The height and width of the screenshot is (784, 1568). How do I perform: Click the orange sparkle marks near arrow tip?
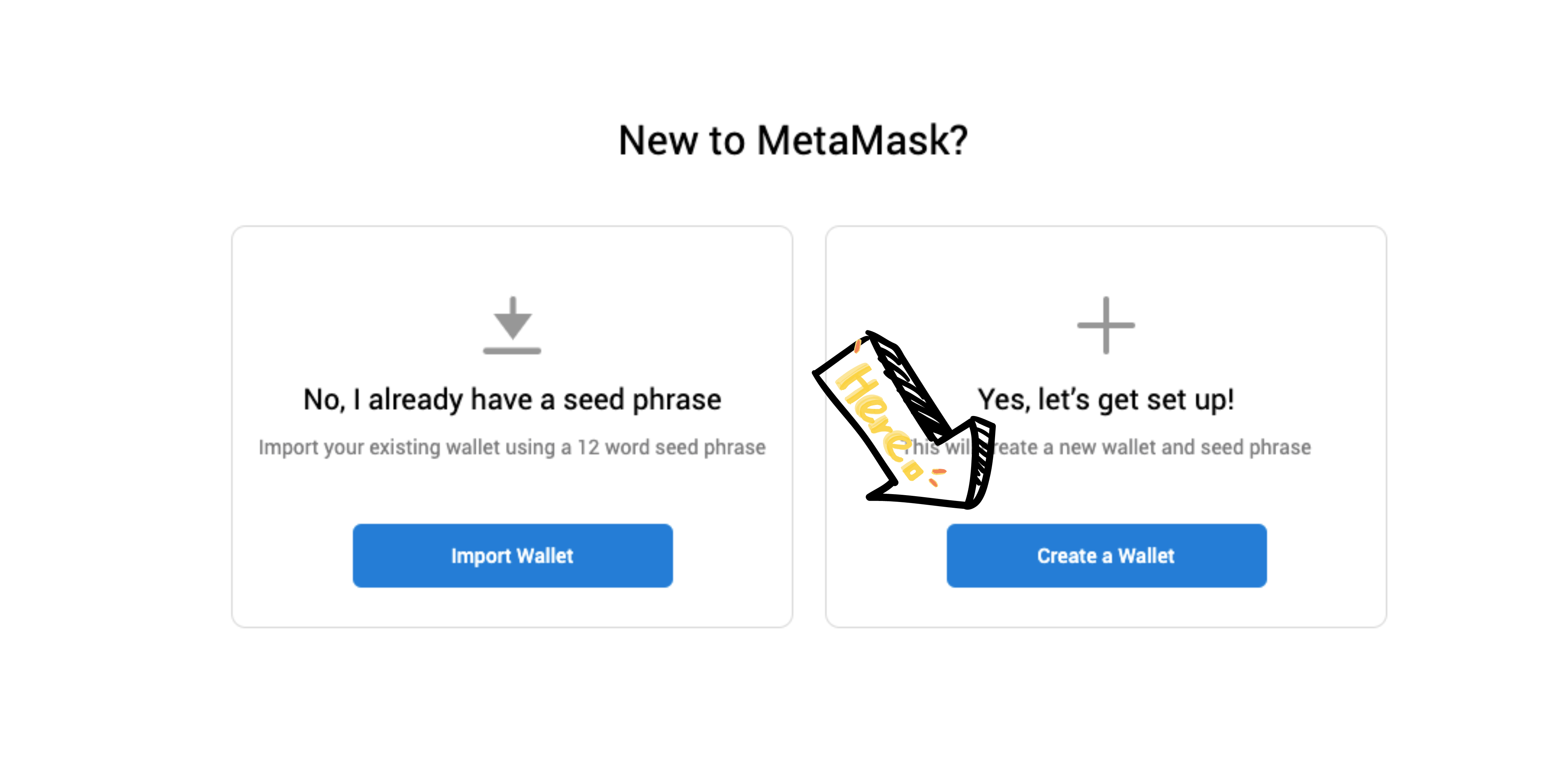tap(937, 477)
